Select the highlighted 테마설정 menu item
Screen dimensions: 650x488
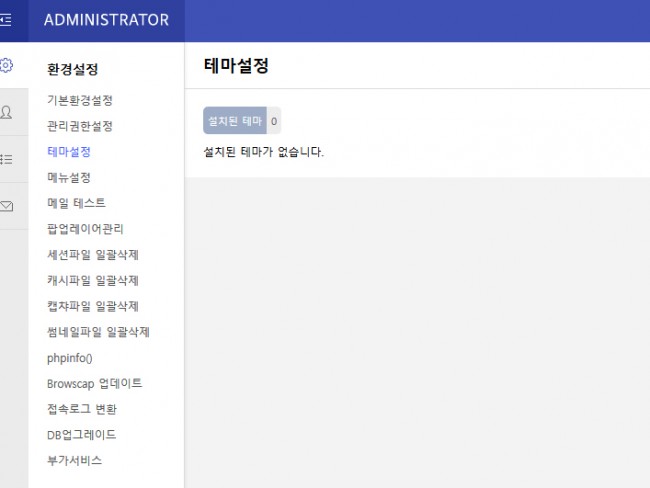coord(69,152)
